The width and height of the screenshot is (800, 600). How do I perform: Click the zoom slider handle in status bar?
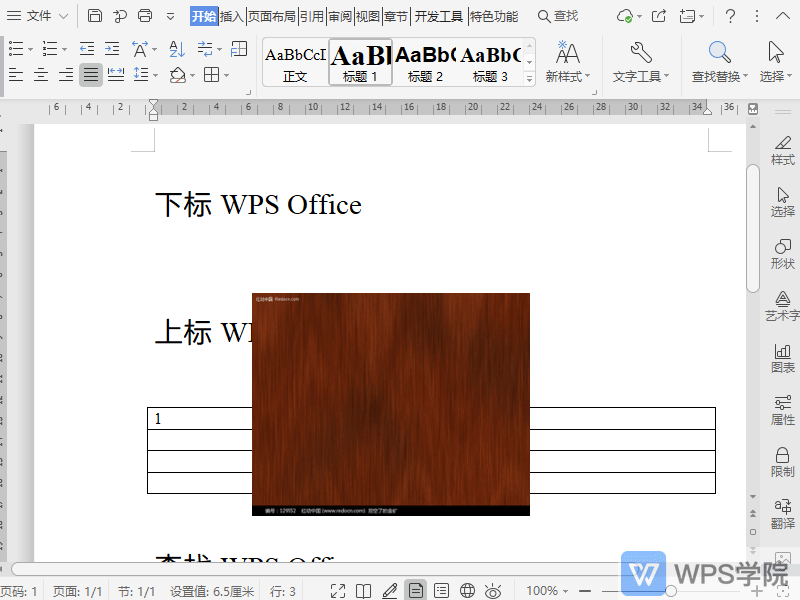click(671, 591)
